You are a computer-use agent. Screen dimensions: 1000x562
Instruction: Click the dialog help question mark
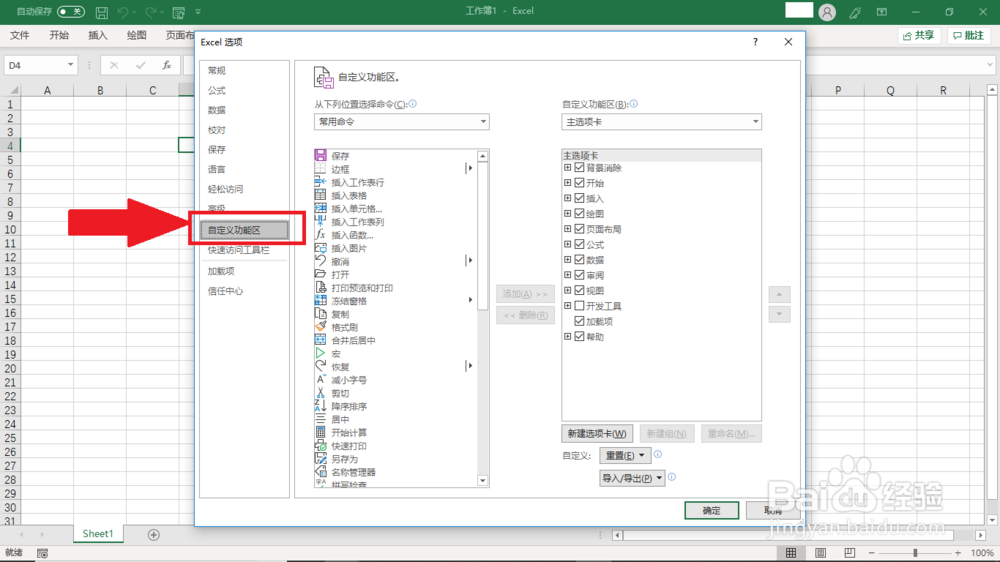755,42
